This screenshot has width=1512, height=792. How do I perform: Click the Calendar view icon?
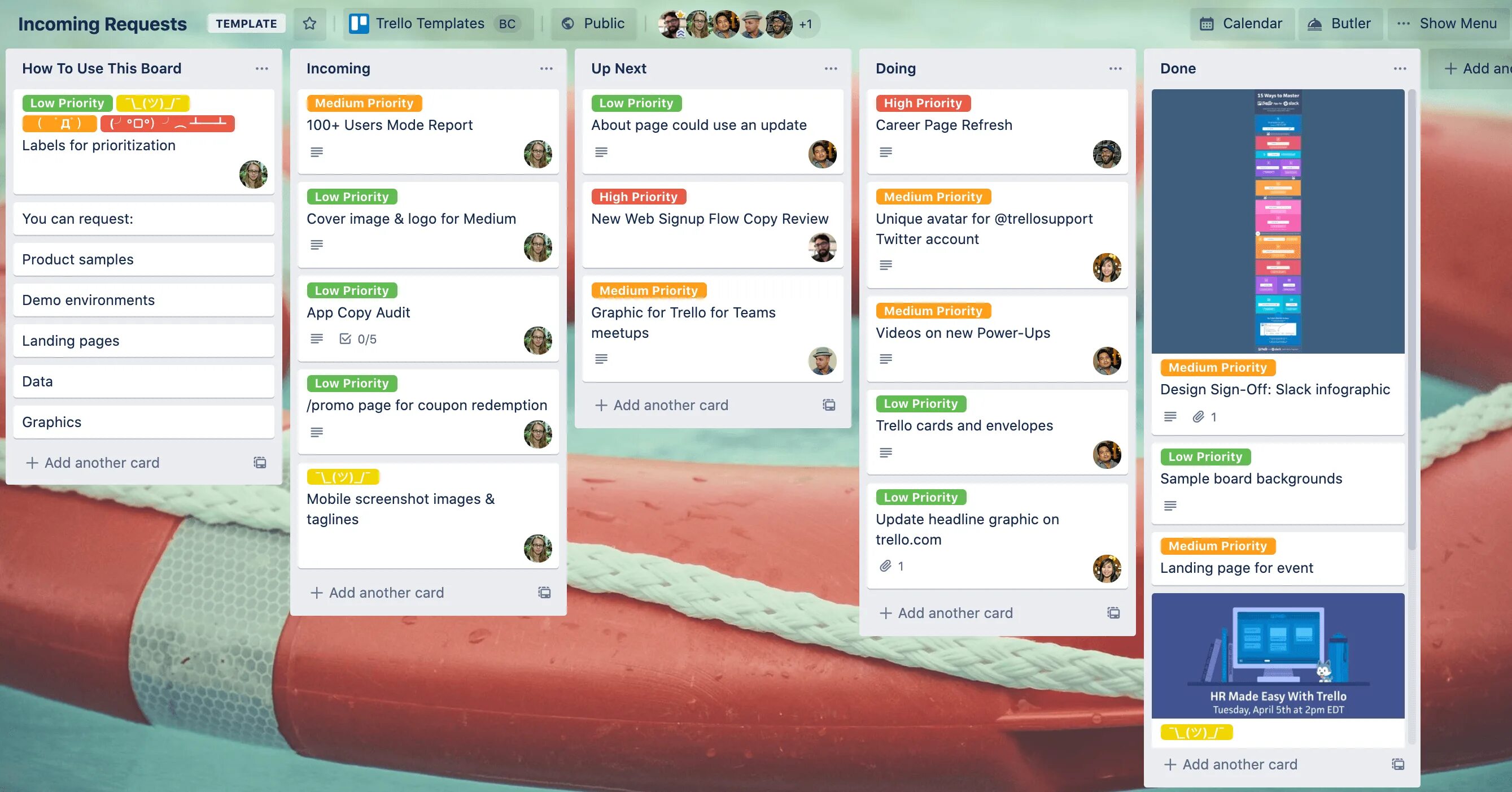1206,23
